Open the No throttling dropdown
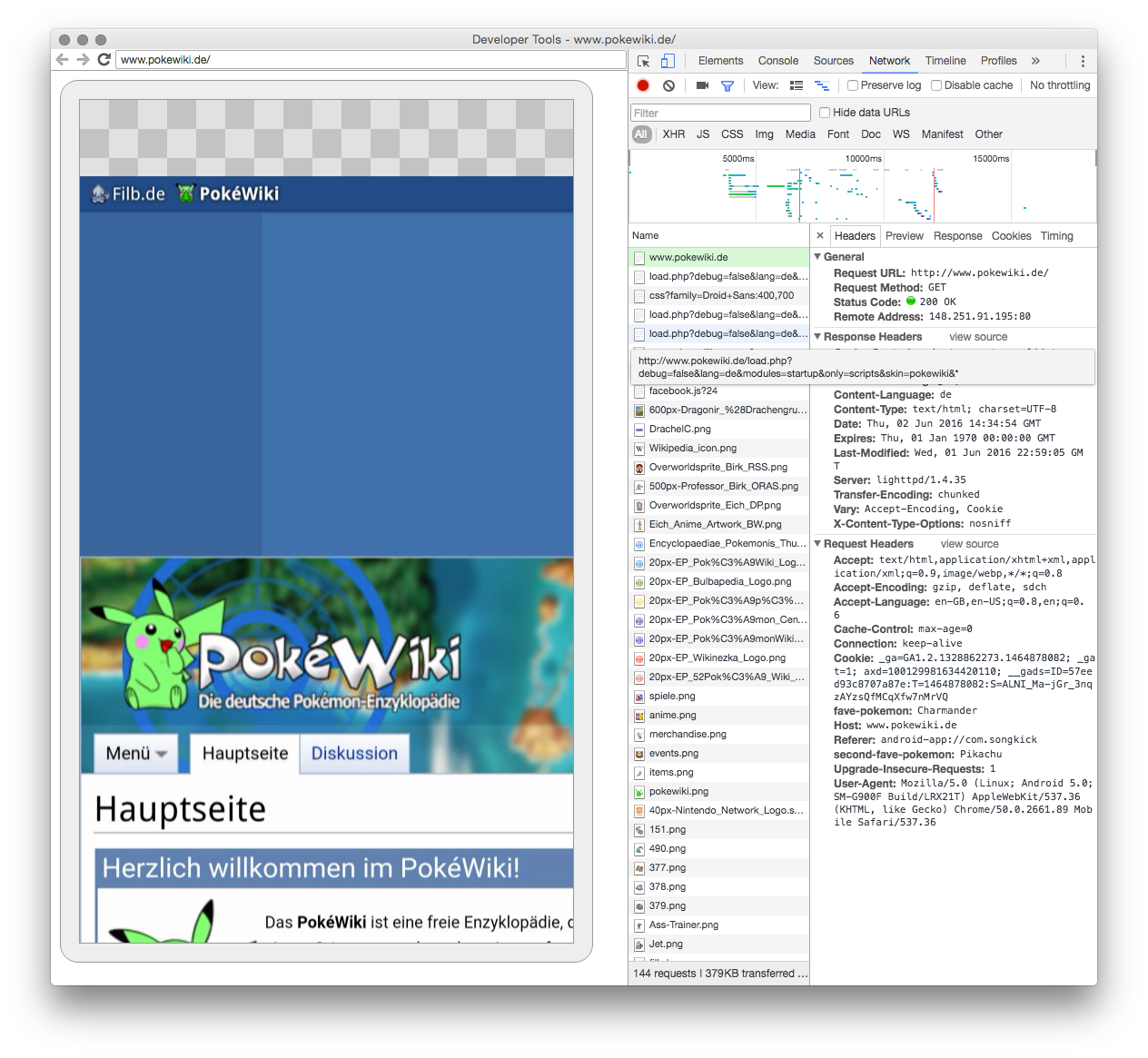Viewport: 1148px width, 1058px height. [1060, 85]
